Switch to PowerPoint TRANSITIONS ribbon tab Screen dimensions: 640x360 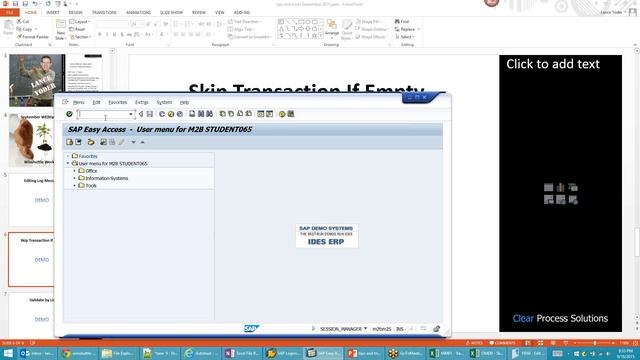pos(104,13)
